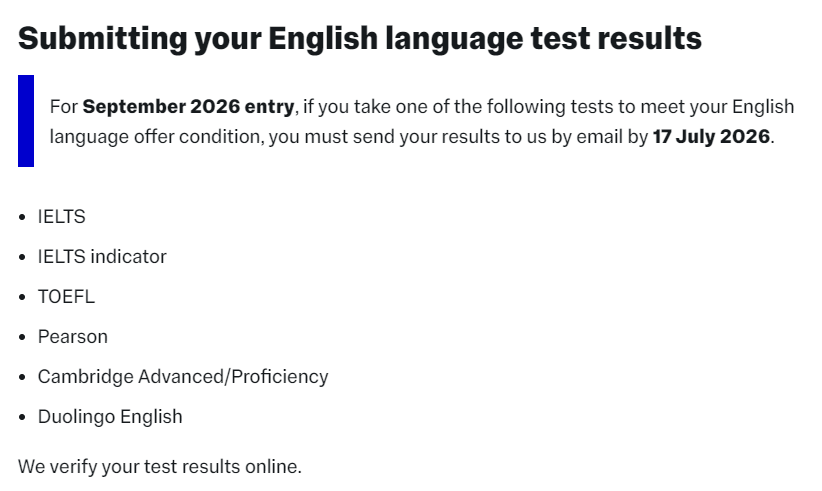Screen dimensions: 822x491
Task: Select the 'IELTS indicator' list item
Action: (102, 257)
